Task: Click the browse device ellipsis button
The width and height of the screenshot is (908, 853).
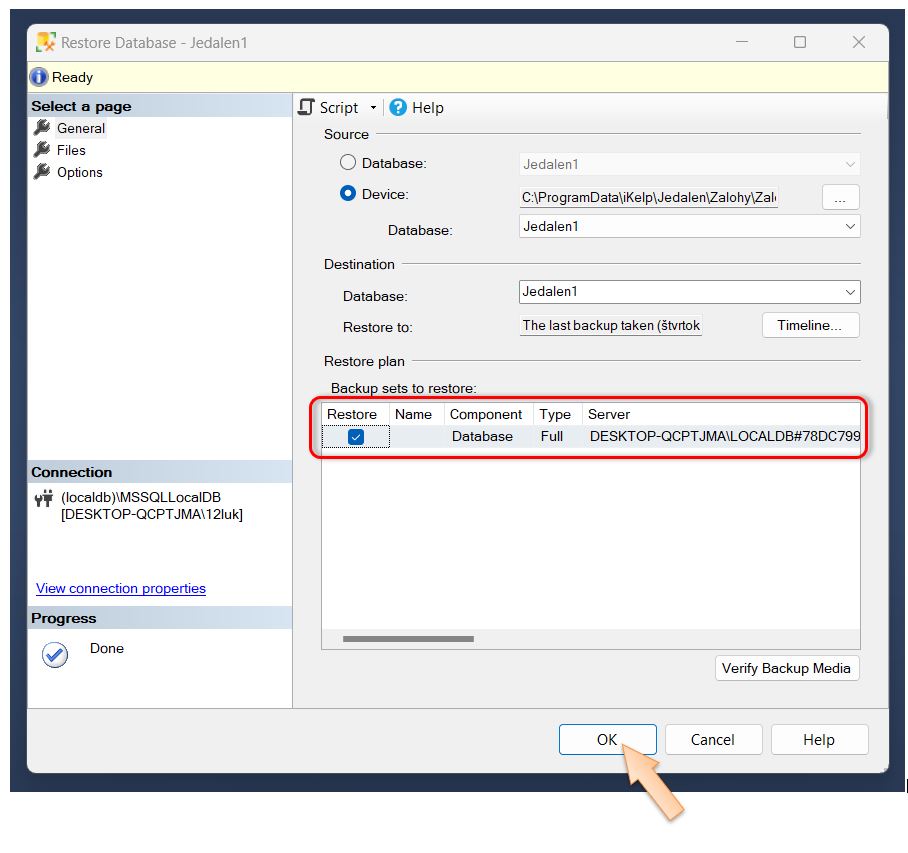Action: [x=840, y=198]
